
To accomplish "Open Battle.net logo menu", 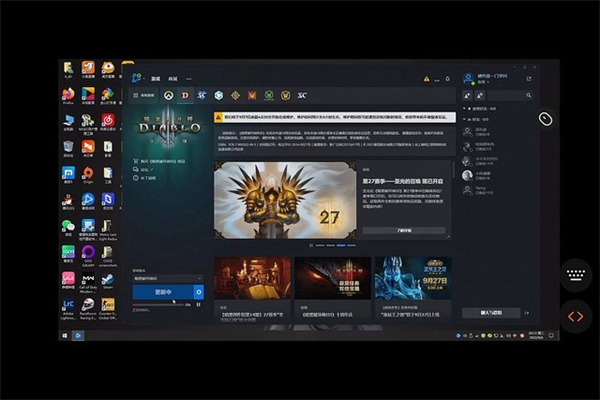I will [137, 77].
